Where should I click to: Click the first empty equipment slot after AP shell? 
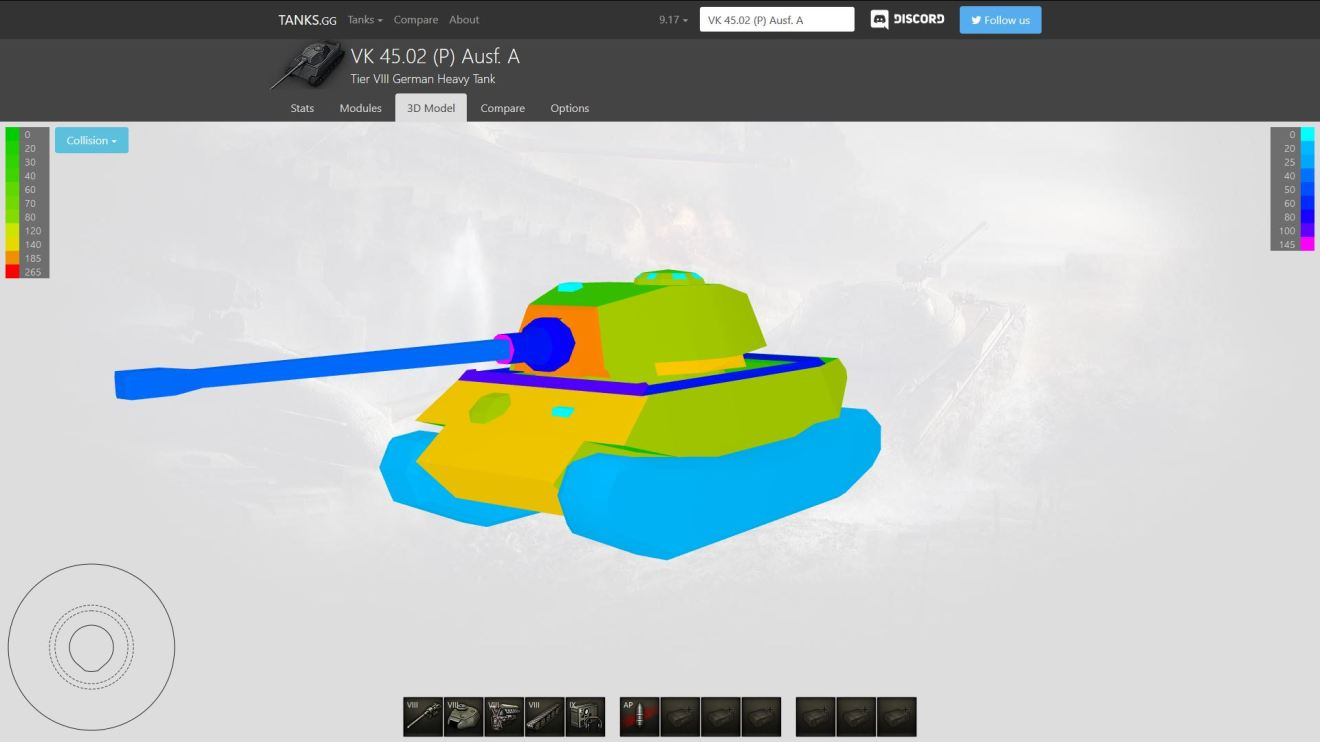[x=680, y=717]
